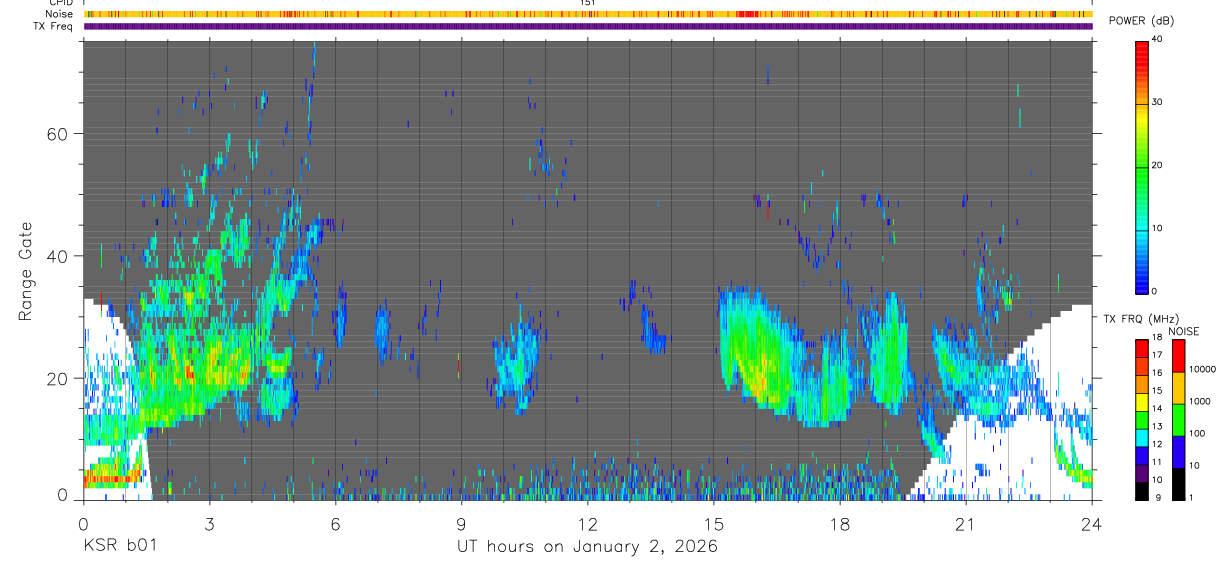Click the 21 hour tick on time axis
Viewport: 1228px width, 567px height.
click(966, 524)
